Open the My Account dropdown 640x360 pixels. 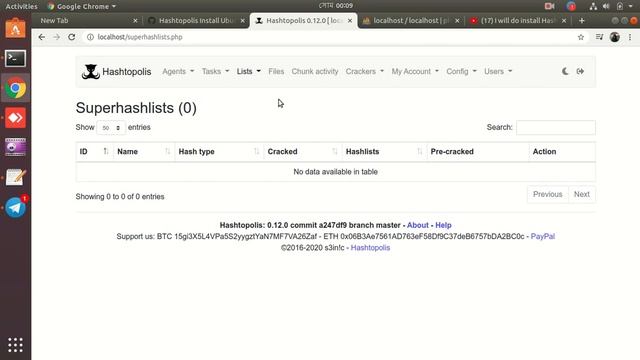415,71
